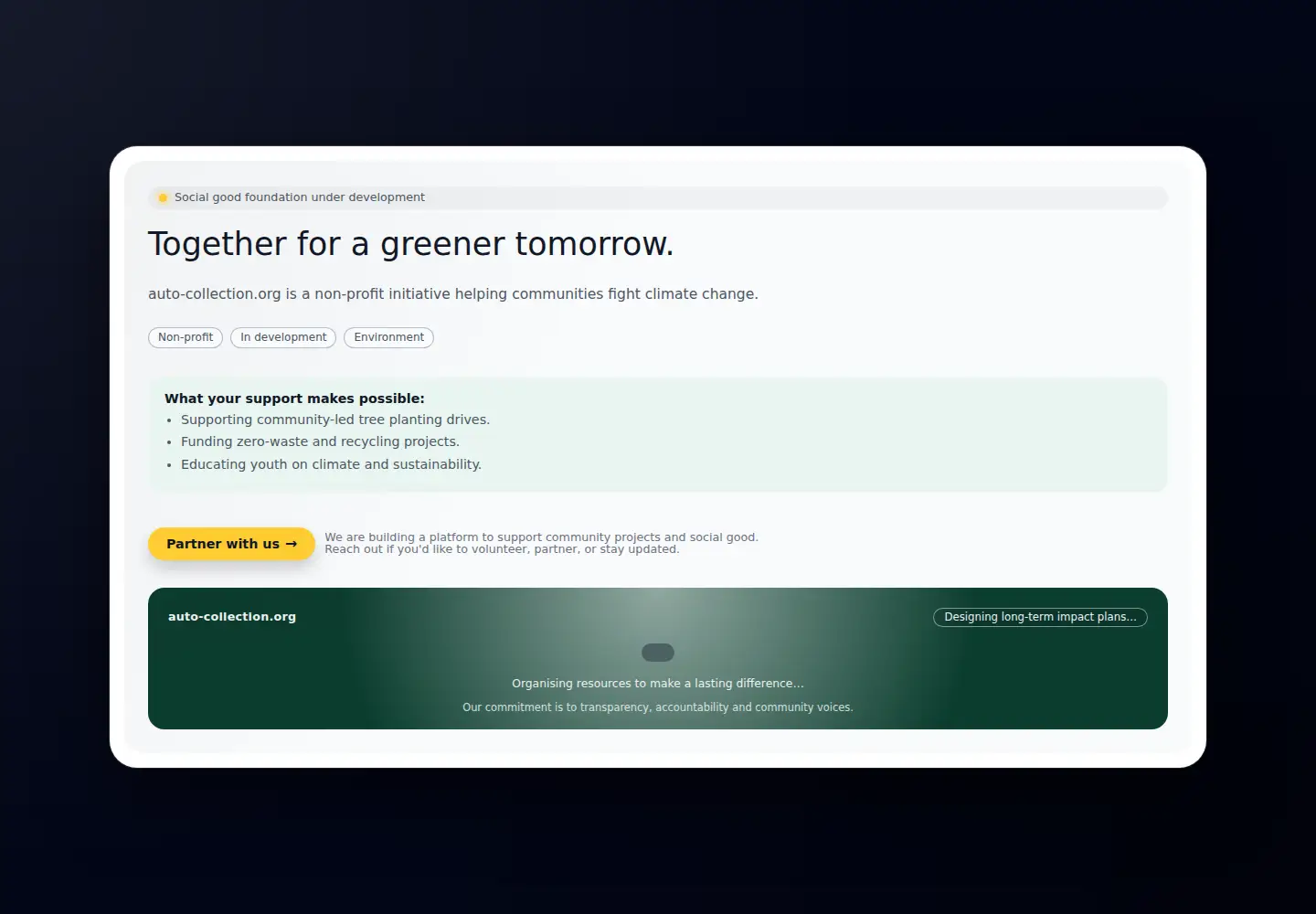Image resolution: width=1316 pixels, height=914 pixels.
Task: Select the In development tag
Action: [283, 337]
